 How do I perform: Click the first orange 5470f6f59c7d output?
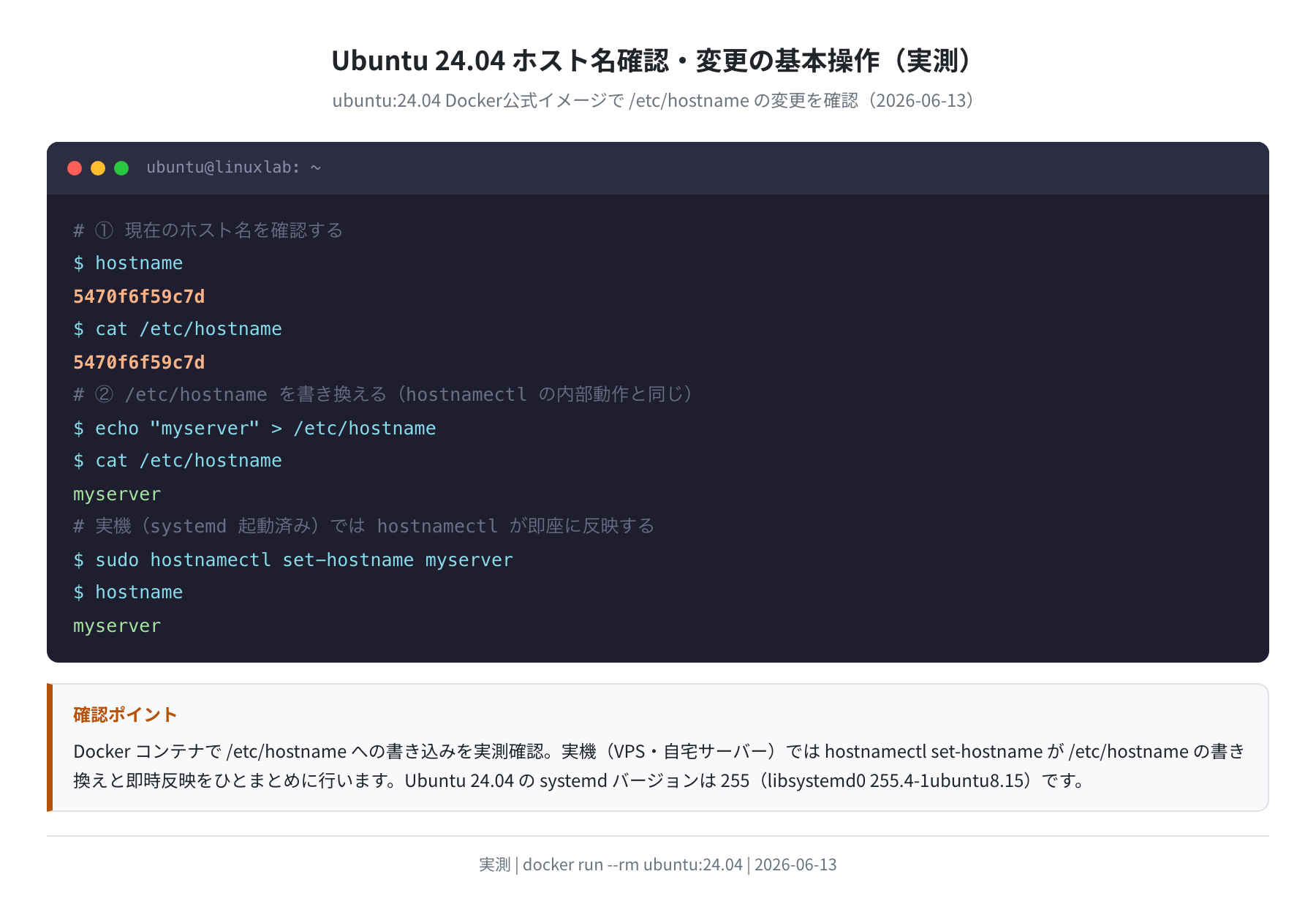pos(139,296)
